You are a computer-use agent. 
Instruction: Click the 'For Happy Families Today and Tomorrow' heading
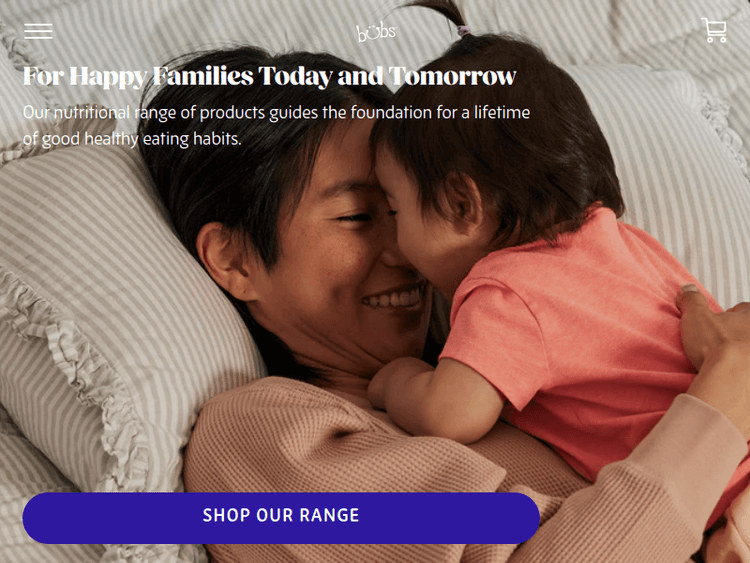point(270,77)
